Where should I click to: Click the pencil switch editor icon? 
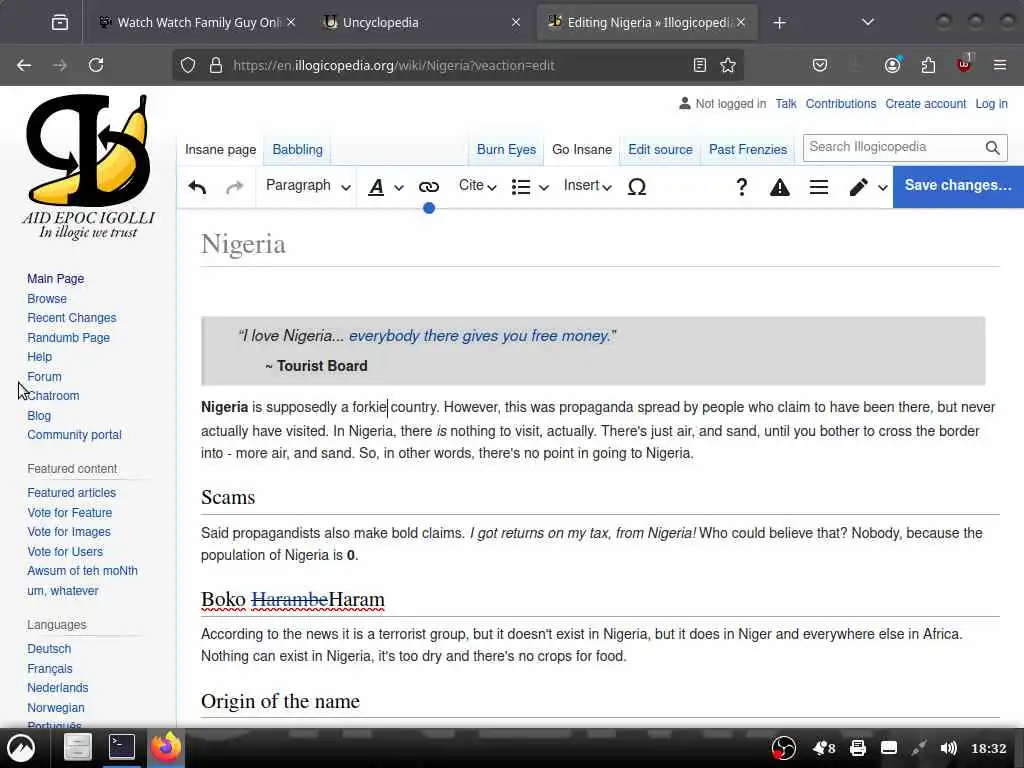858,187
